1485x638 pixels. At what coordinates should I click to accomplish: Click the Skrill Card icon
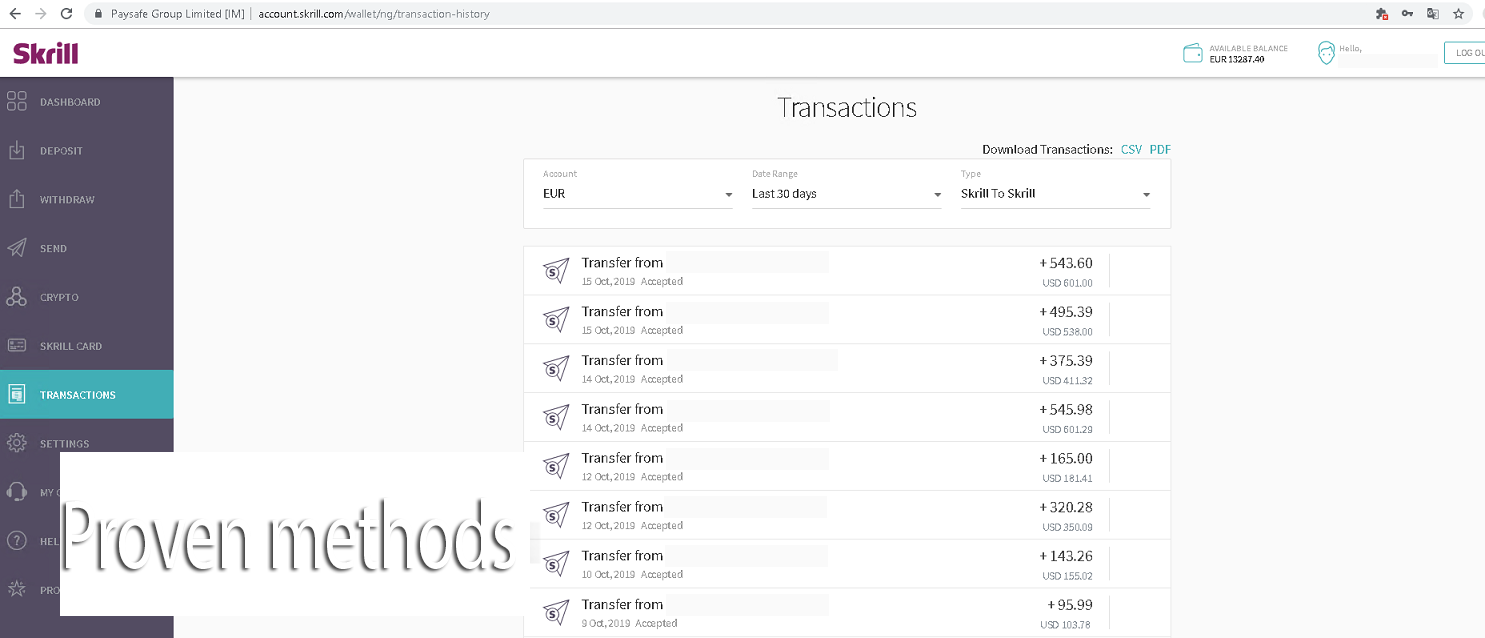[x=17, y=346]
